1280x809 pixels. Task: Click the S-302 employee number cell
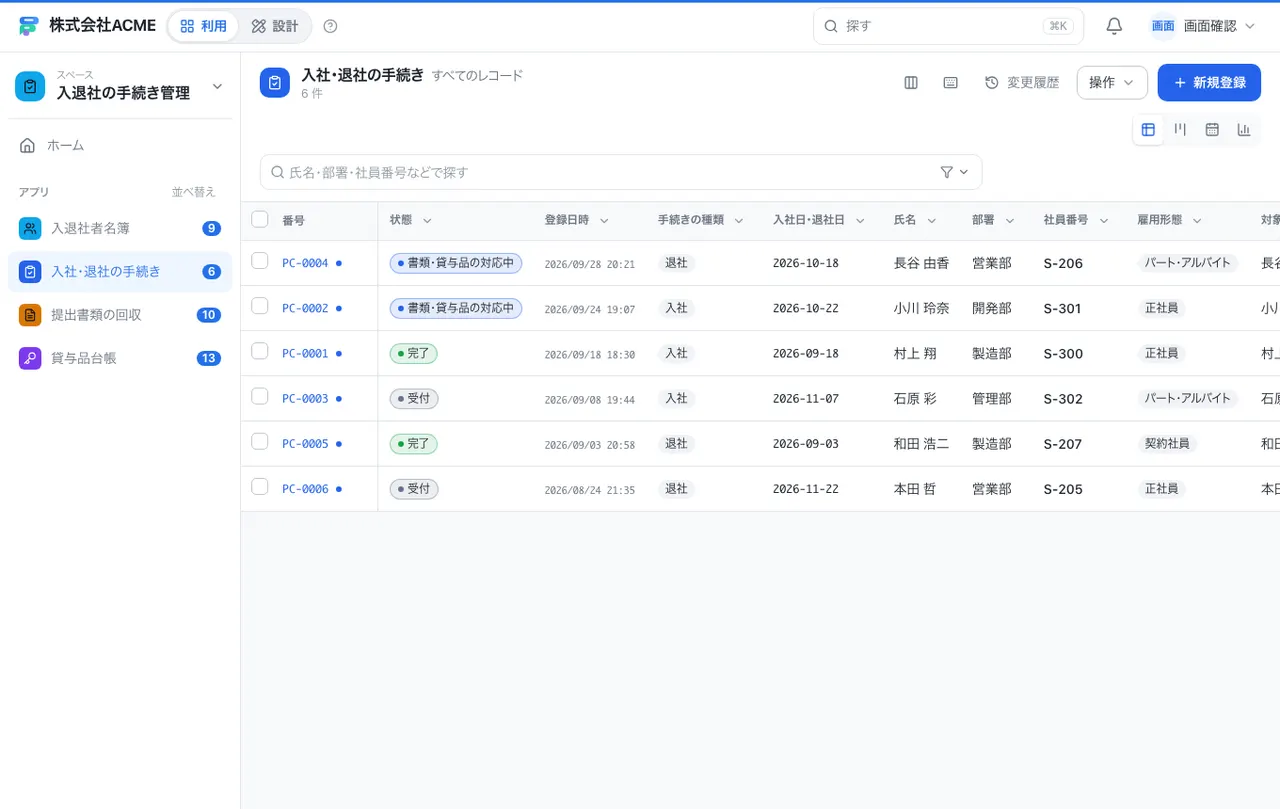(1063, 399)
